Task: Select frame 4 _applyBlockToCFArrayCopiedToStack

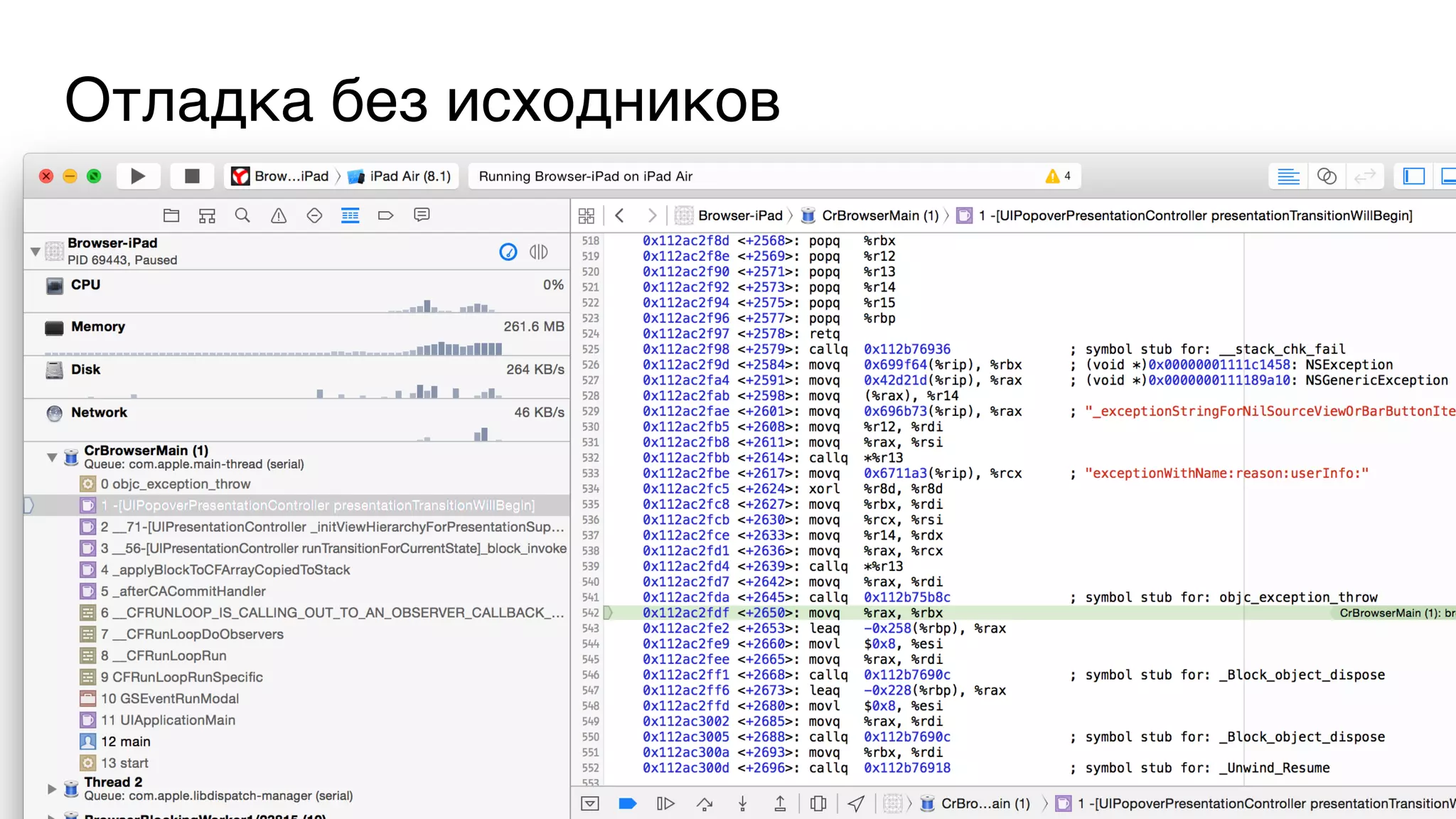Action: tap(296, 569)
